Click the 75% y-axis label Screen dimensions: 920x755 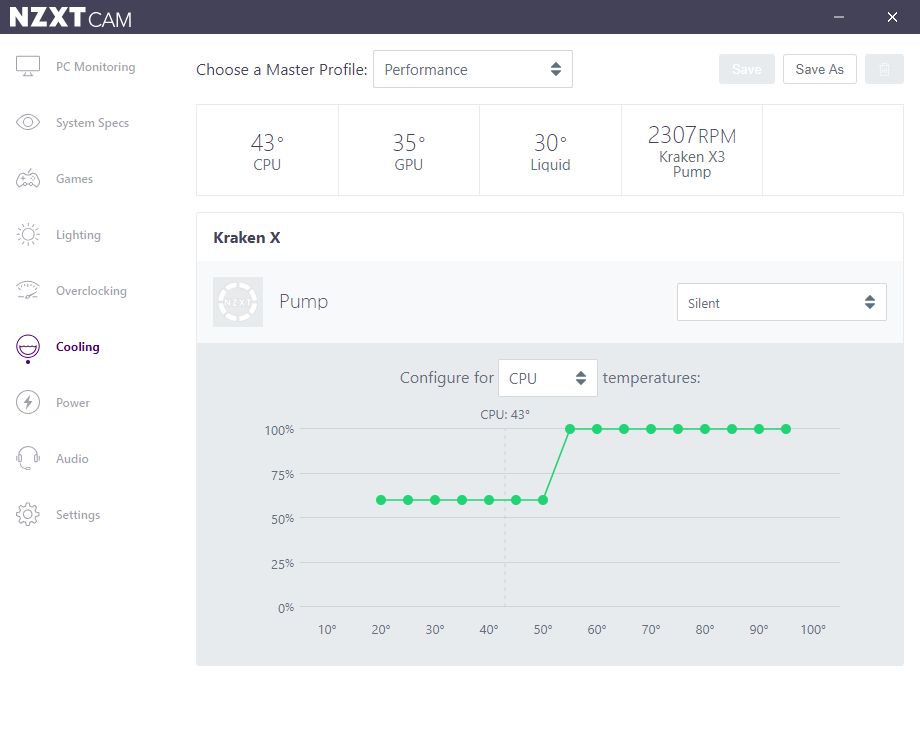click(282, 475)
